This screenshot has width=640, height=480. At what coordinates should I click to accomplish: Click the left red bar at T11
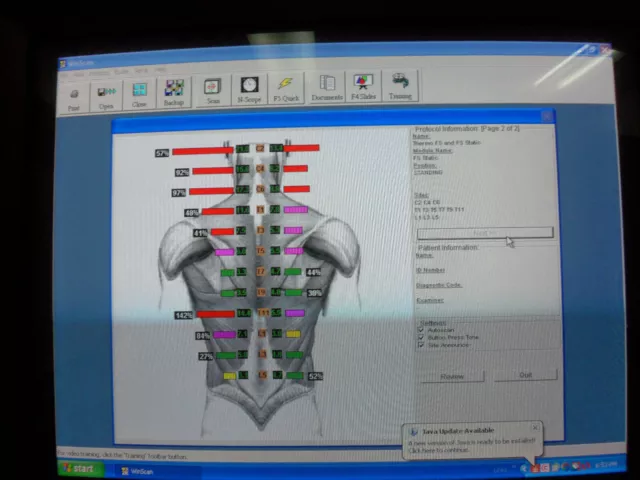coord(216,314)
